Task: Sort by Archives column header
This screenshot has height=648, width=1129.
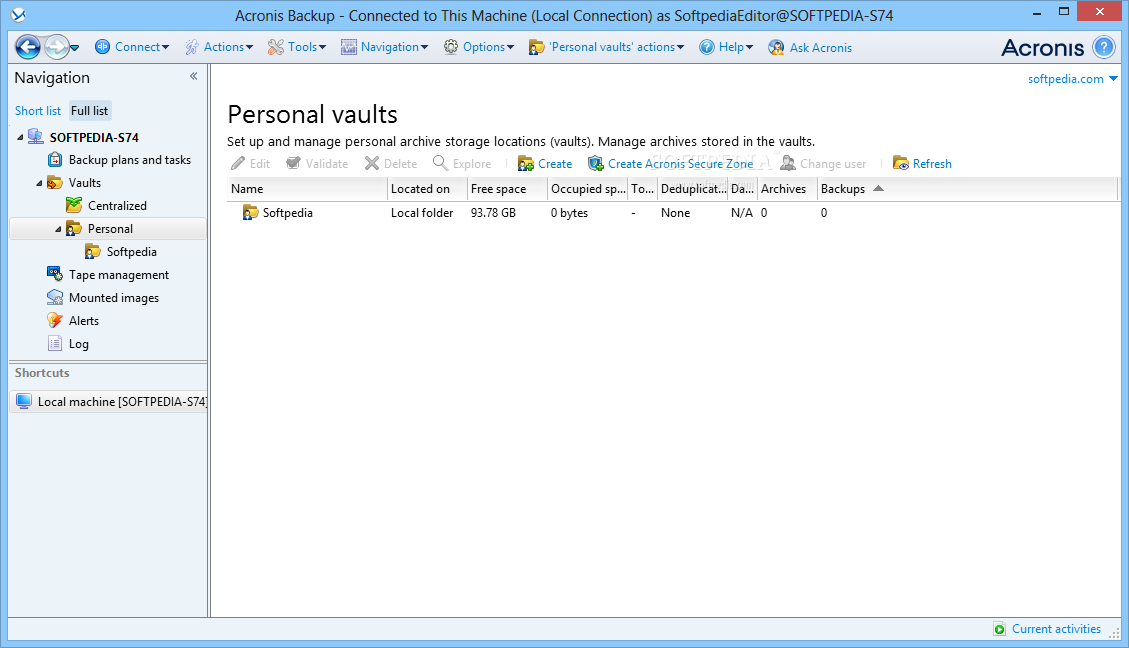Action: tap(787, 189)
